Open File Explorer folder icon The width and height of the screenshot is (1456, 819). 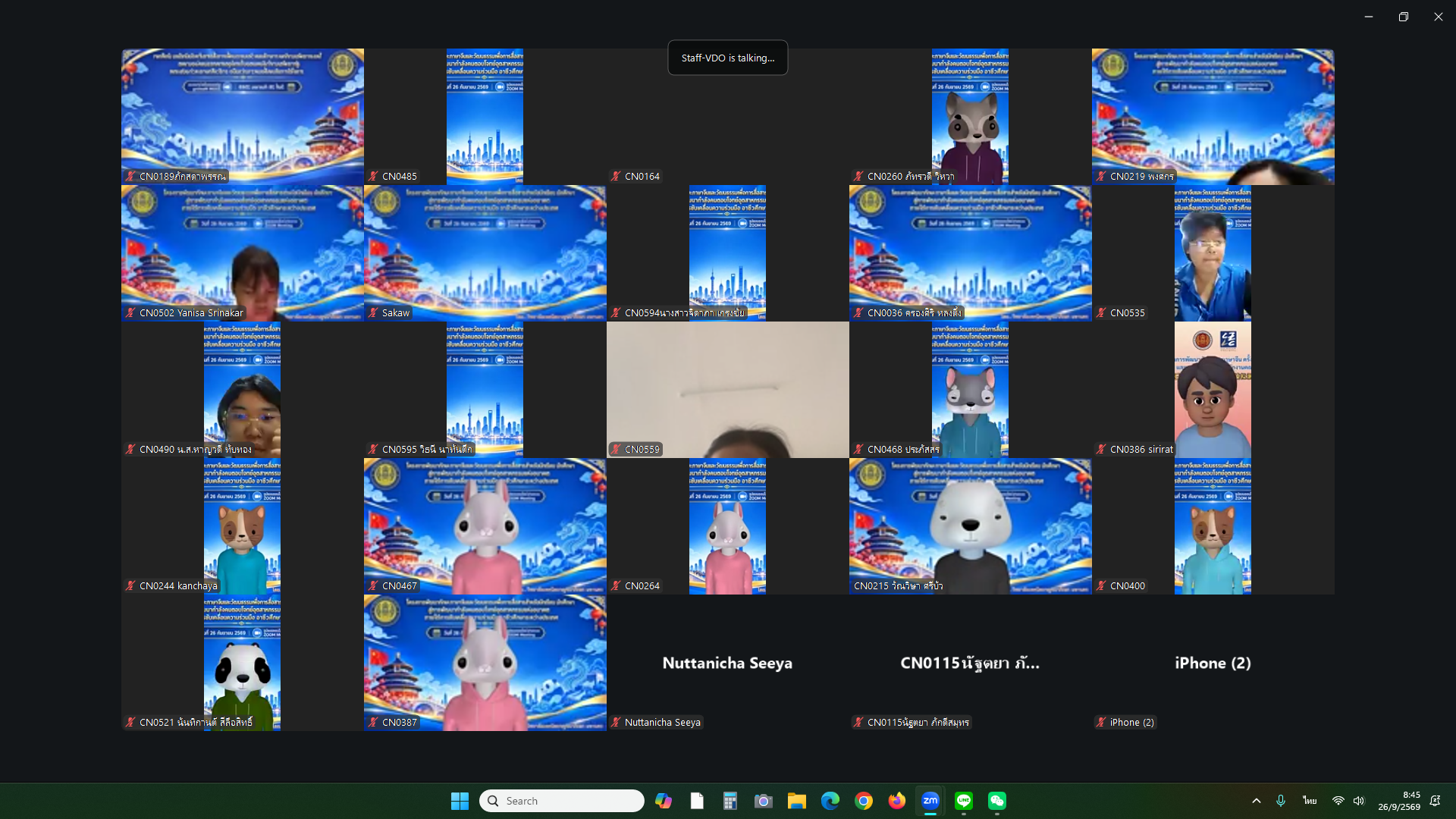click(x=797, y=801)
